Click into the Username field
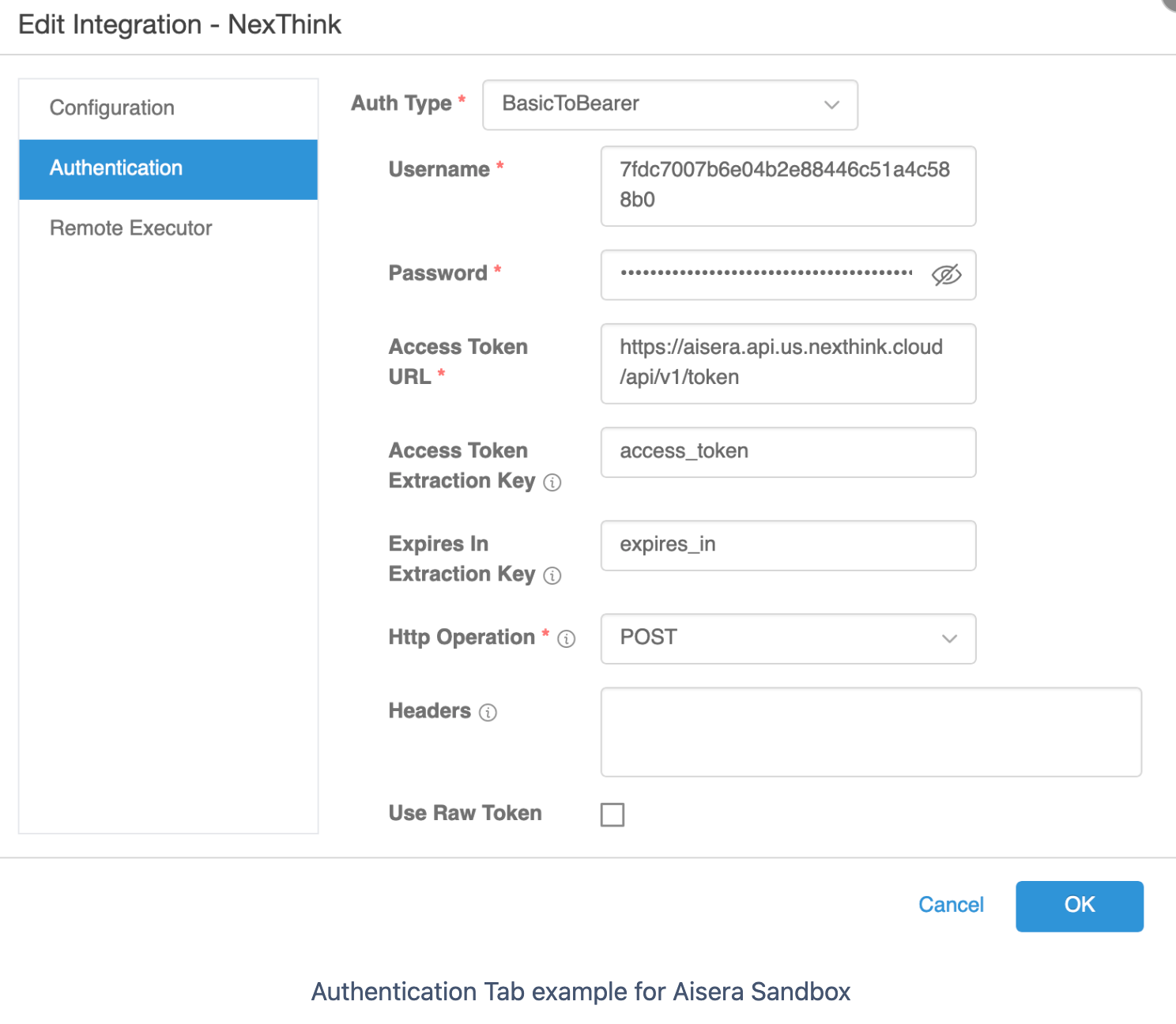 point(787,186)
